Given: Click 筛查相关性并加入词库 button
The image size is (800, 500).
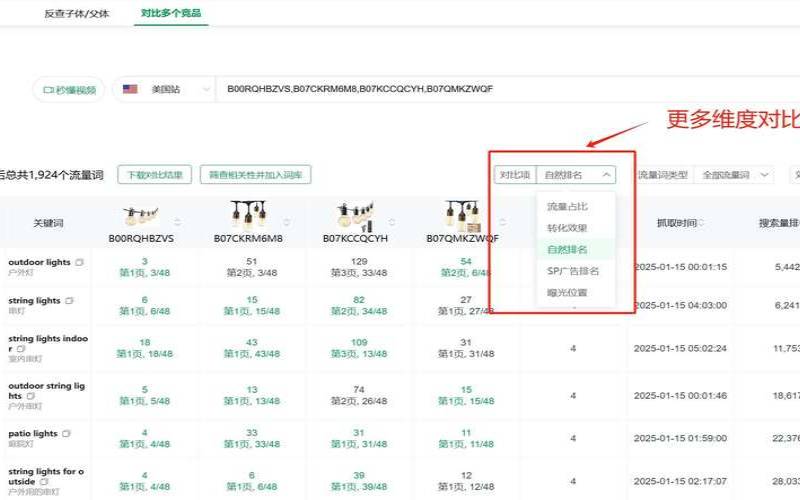Looking at the screenshot, I should click(256, 174).
